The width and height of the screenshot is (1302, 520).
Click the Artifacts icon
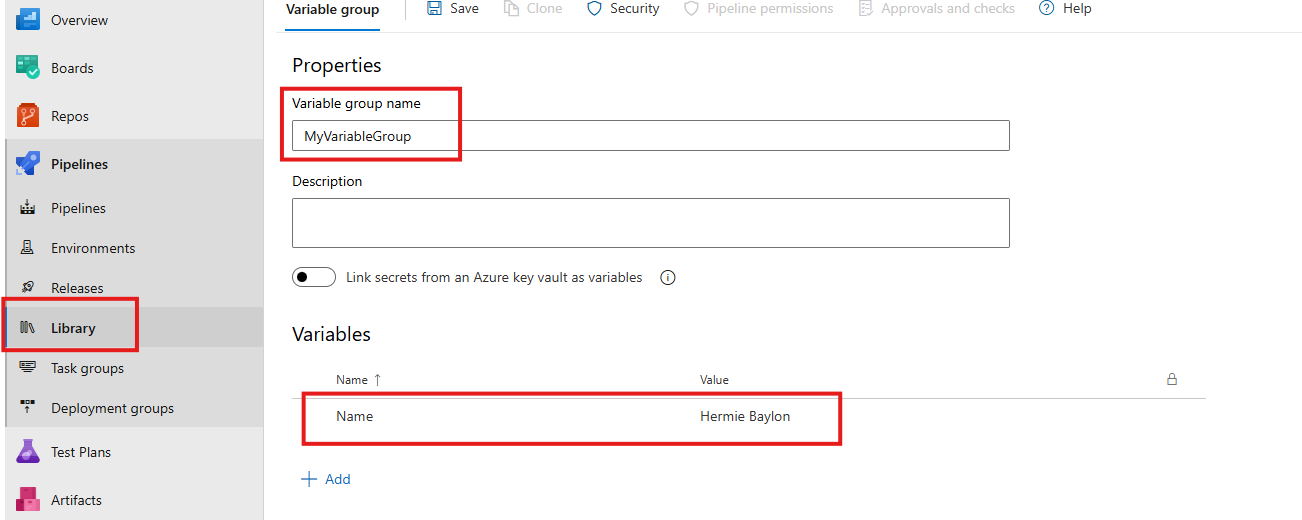pyautogui.click(x=27, y=499)
